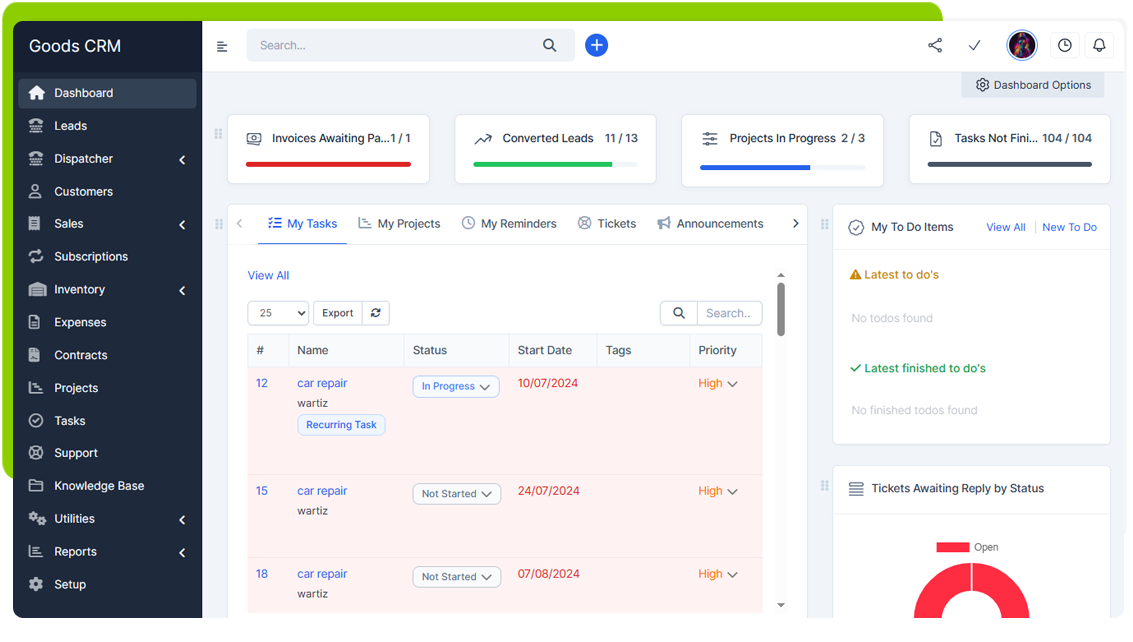Image resolution: width=1133 pixels, height=642 pixels.
Task: Expand the Utilities submenu
Action: 182,520
